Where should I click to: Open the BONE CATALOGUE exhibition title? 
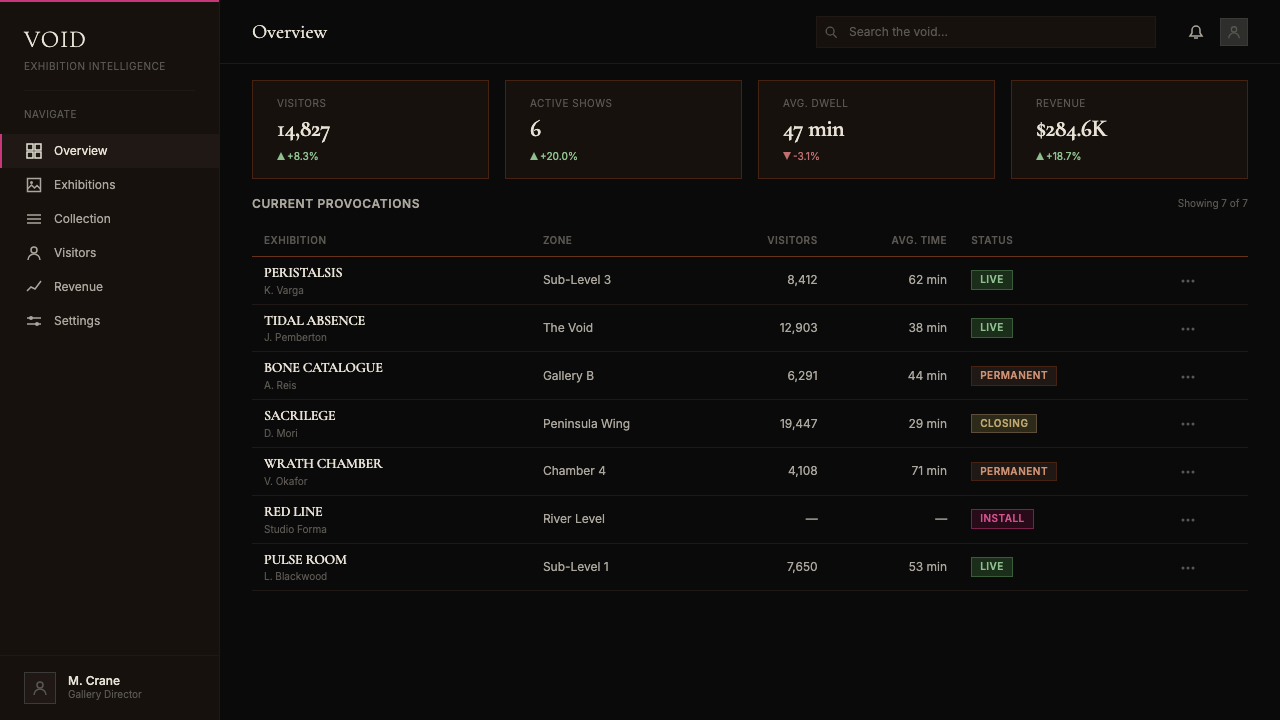(x=323, y=367)
